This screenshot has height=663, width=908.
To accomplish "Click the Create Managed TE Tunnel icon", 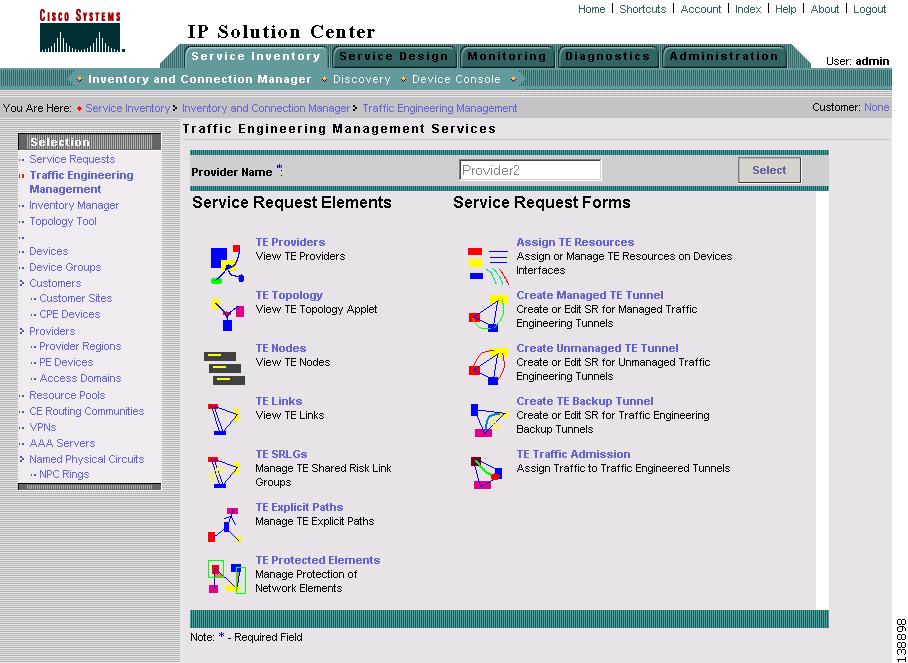I will [x=488, y=313].
